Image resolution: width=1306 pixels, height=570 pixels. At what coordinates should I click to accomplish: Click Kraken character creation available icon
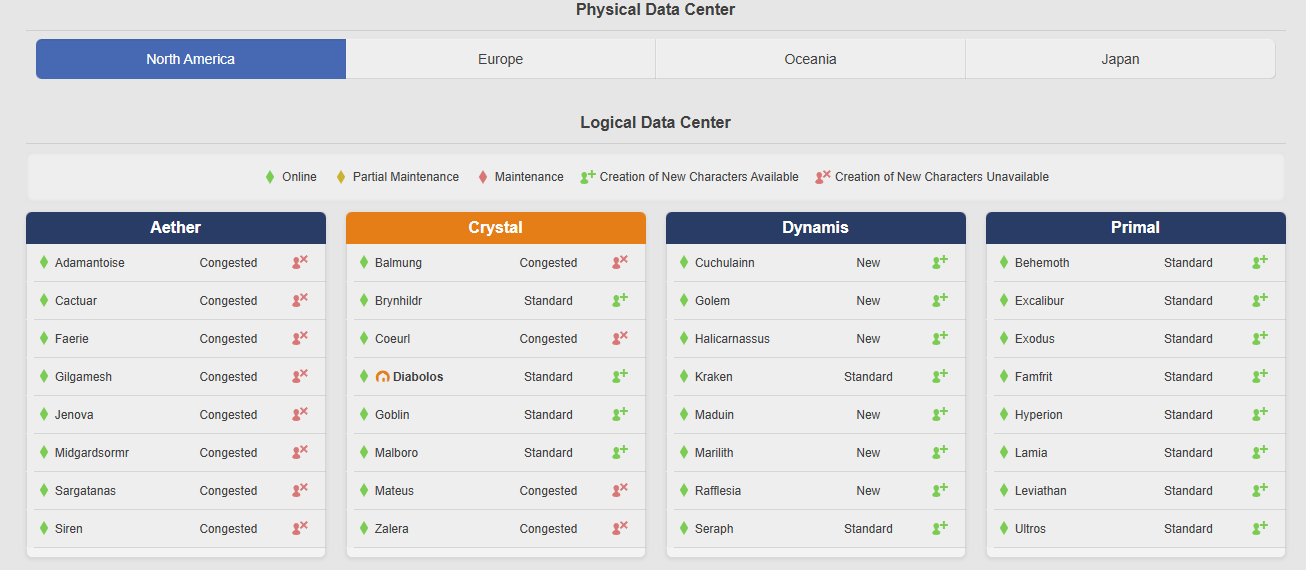[940, 376]
